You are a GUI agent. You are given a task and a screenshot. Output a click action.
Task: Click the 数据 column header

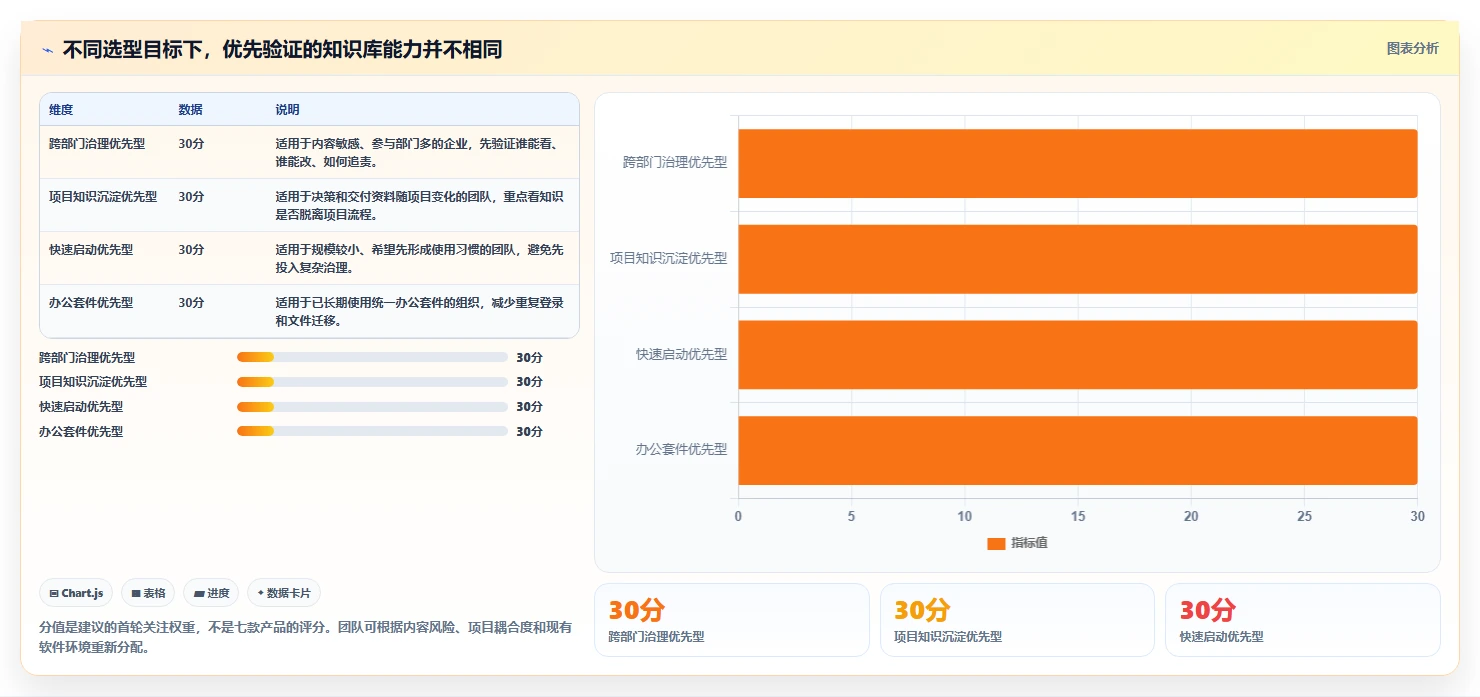191,110
